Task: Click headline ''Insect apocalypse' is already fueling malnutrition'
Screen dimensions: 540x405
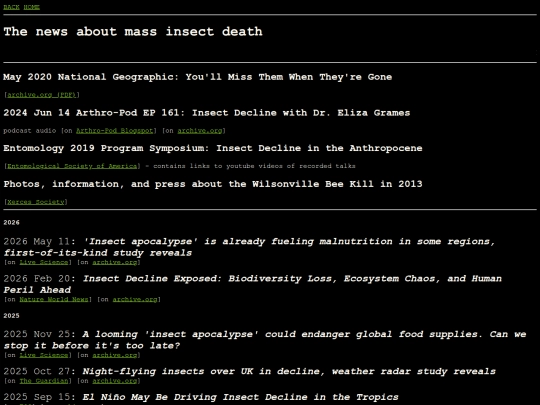Action: point(249,247)
